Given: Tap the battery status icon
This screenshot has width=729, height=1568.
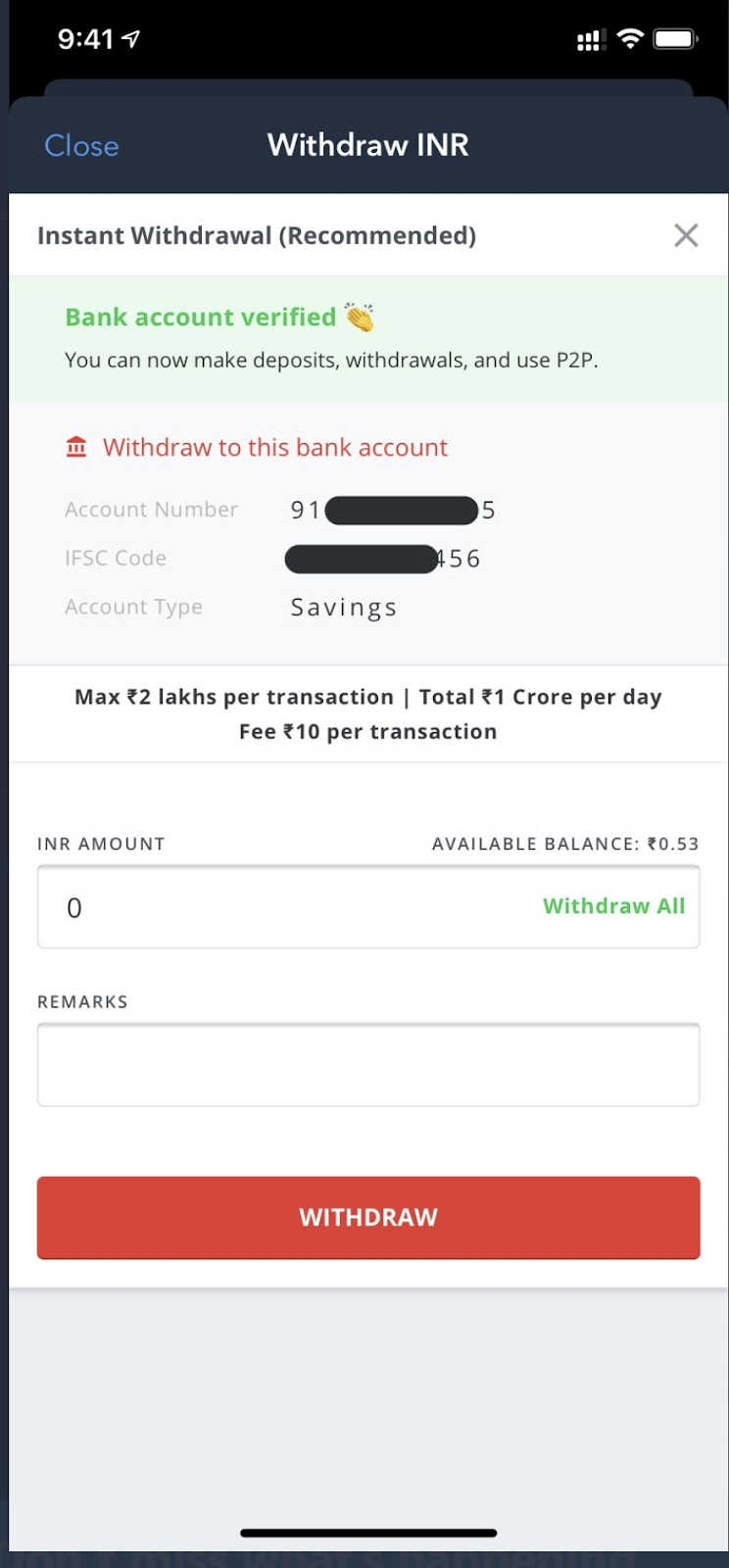Looking at the screenshot, I should tap(675, 39).
